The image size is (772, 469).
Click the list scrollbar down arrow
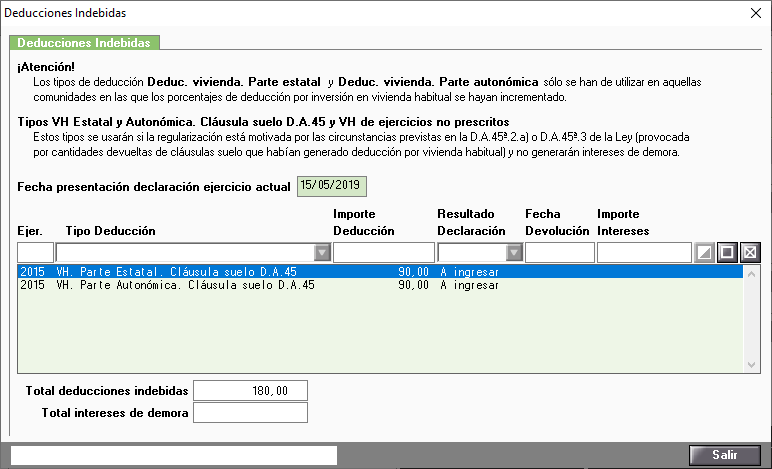click(751, 365)
